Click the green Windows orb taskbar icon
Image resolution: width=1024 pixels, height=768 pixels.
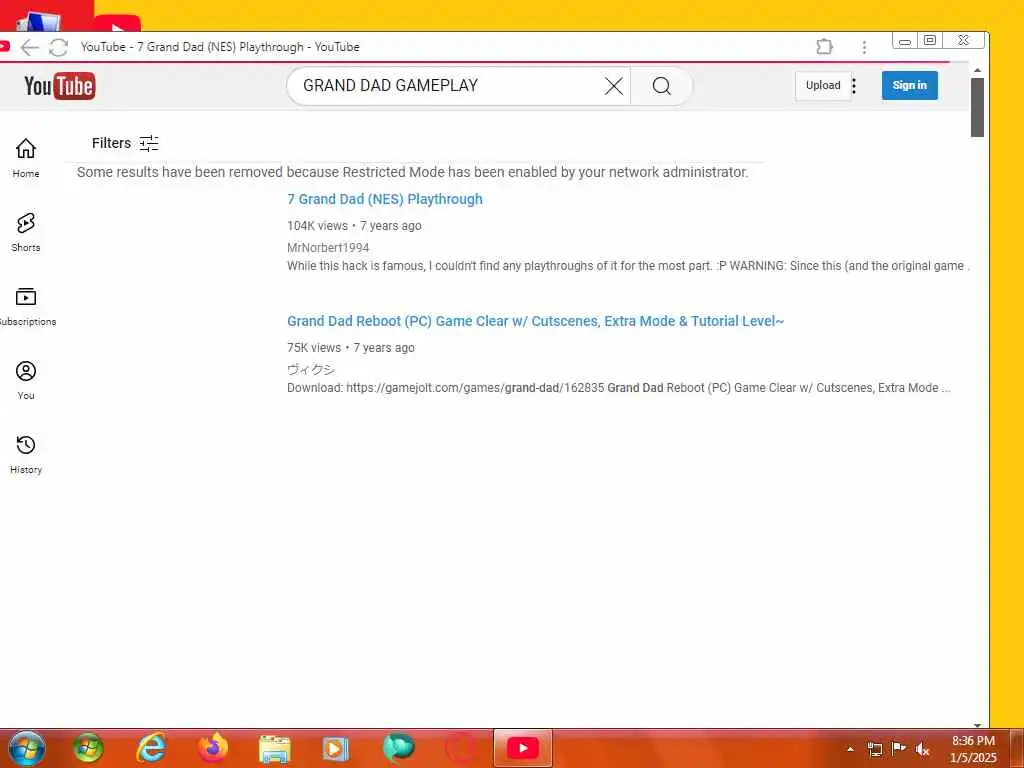pos(88,748)
